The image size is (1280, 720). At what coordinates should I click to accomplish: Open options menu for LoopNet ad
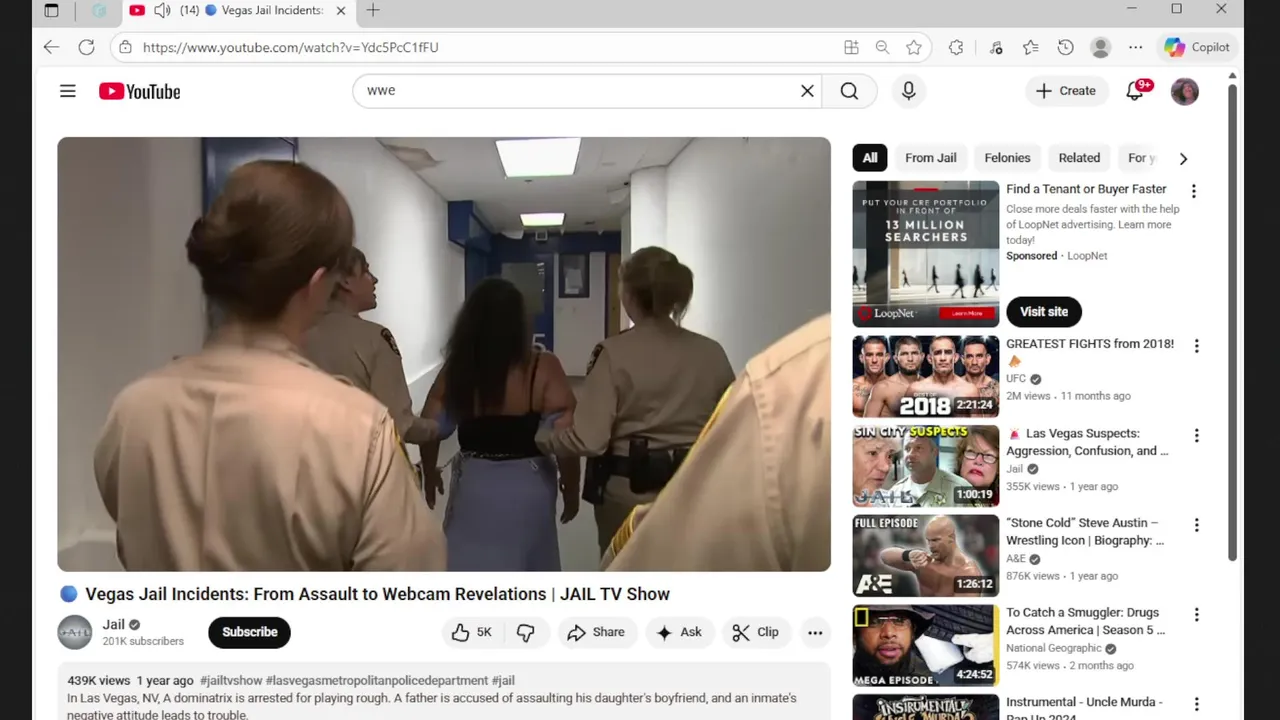tap(1193, 191)
